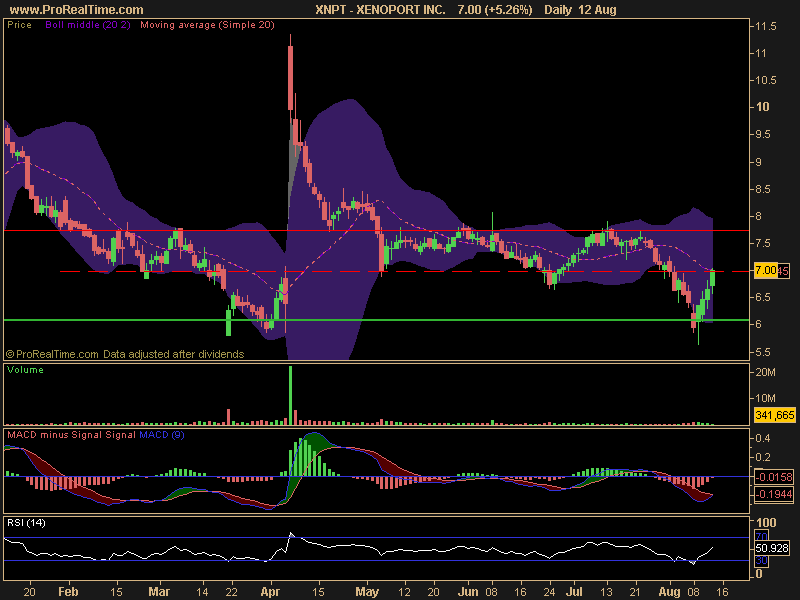Click the 10 price axis label
Screen dimensions: 800x600
point(762,107)
